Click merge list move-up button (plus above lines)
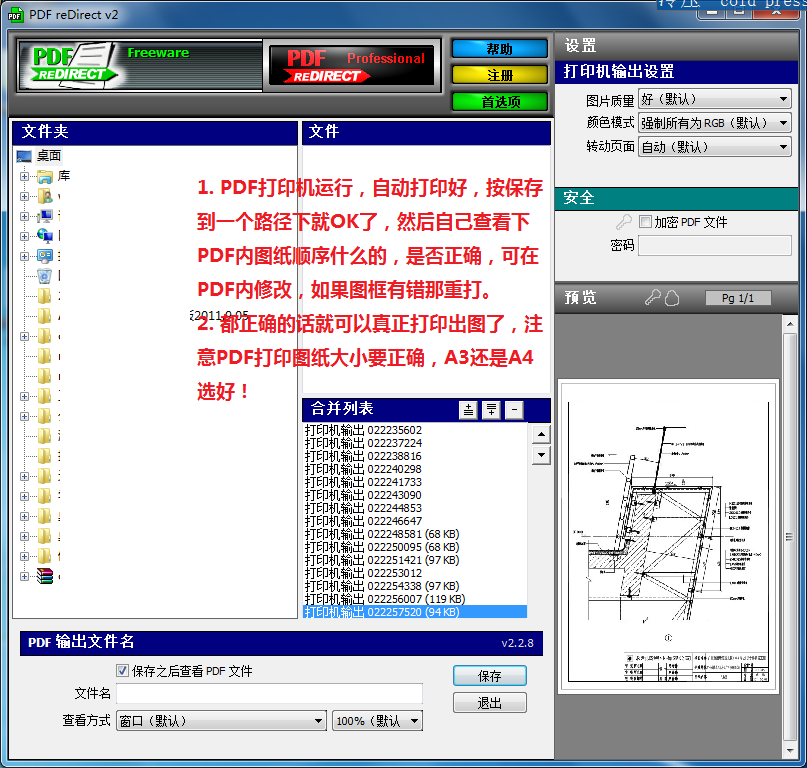807x768 pixels. [x=468, y=410]
